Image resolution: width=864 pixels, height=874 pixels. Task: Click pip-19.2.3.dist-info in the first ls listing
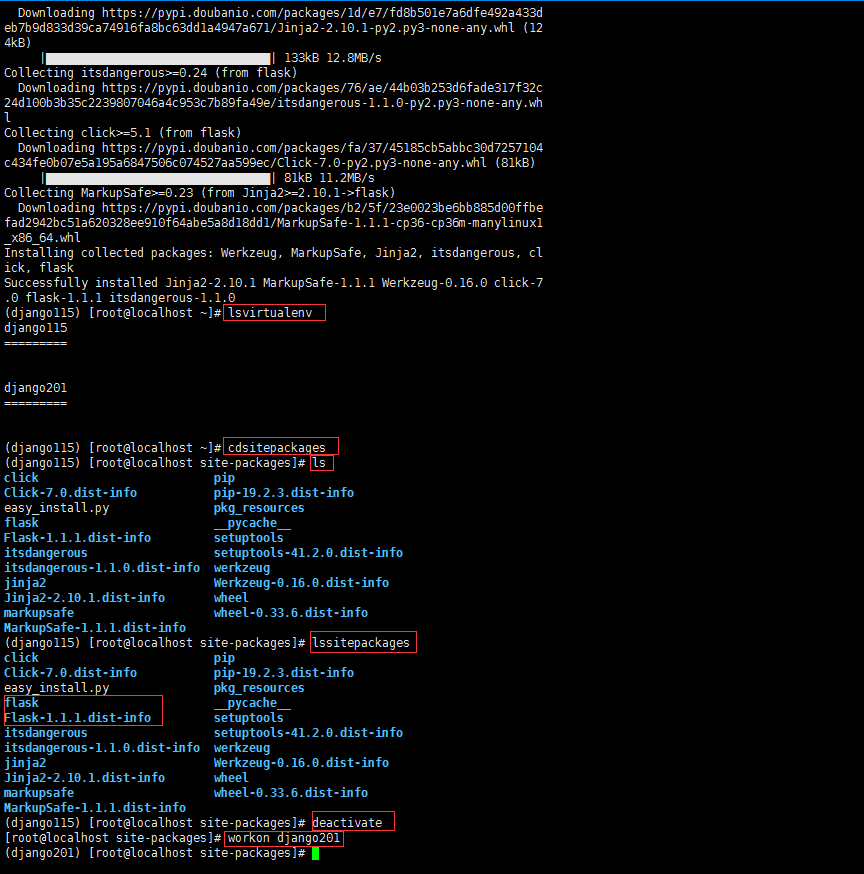[284, 493]
